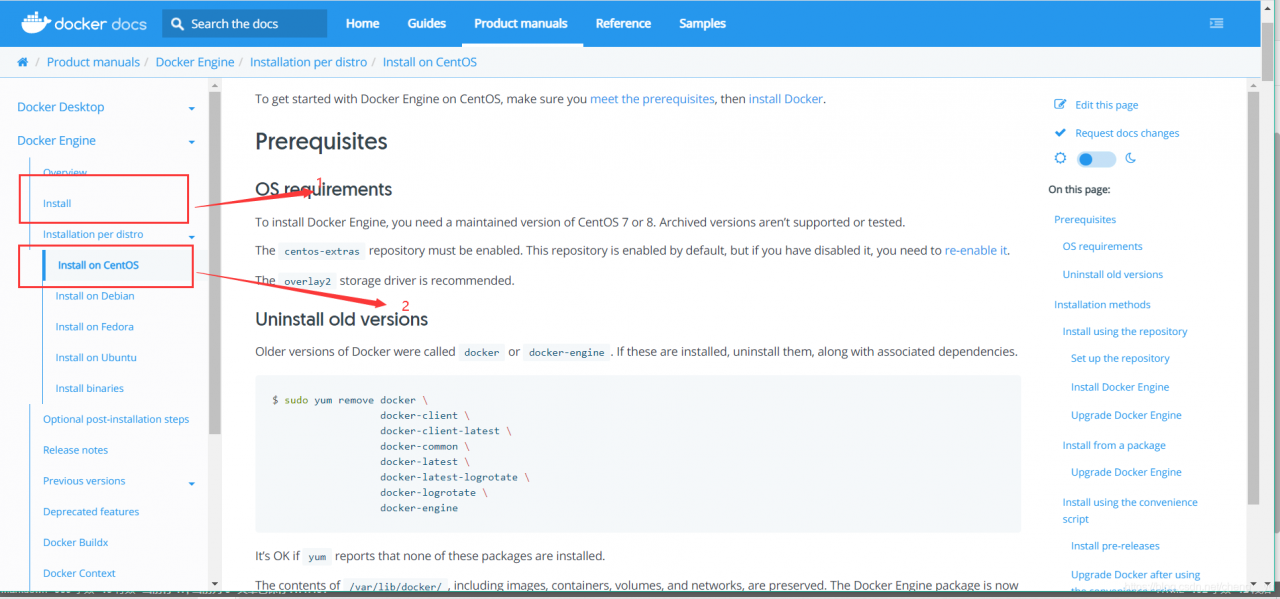This screenshot has width=1280, height=599.
Task: Go to Installation per distro breadcrumb
Action: point(309,62)
